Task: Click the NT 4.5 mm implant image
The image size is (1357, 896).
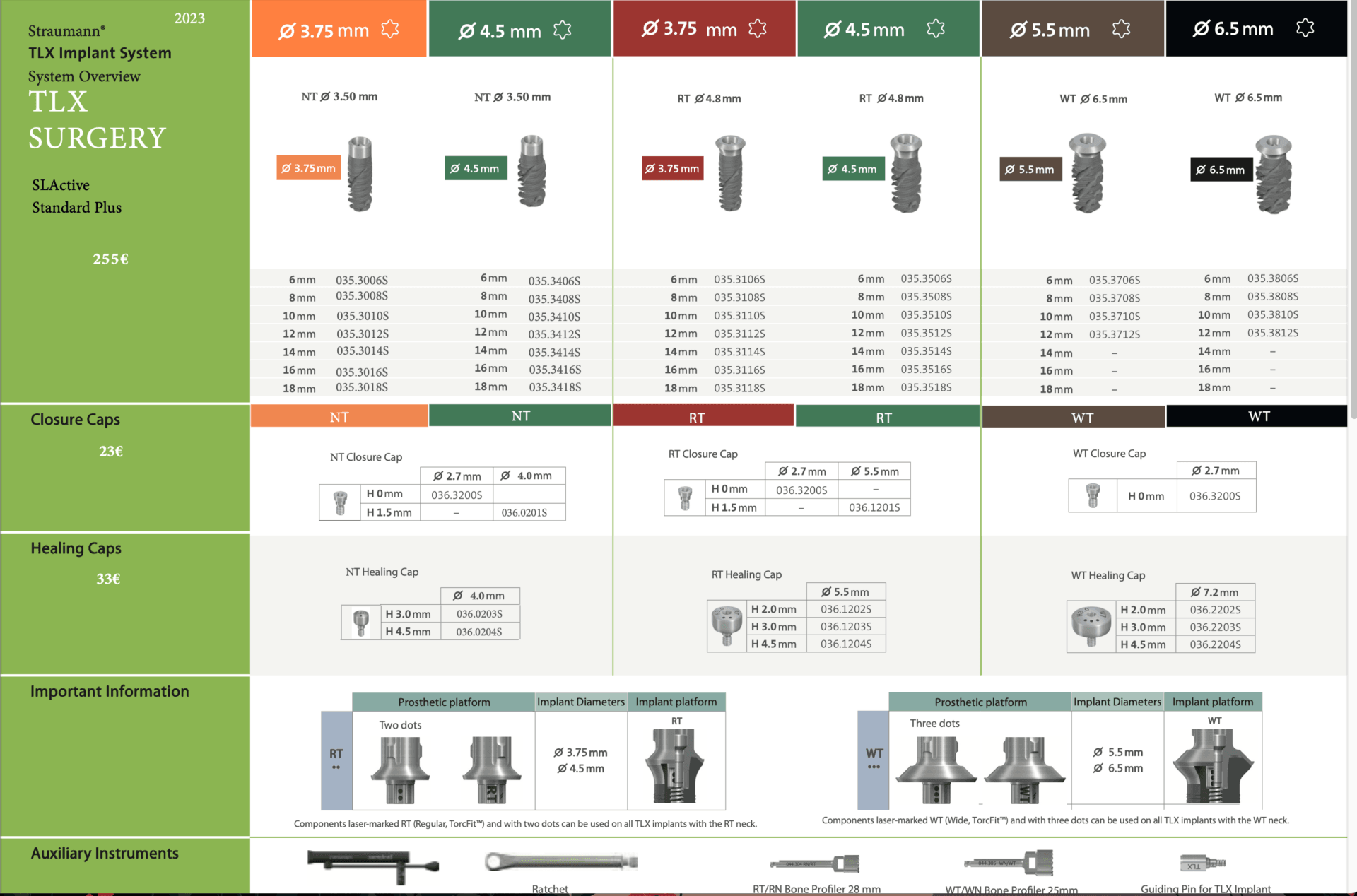Action: 531,171
